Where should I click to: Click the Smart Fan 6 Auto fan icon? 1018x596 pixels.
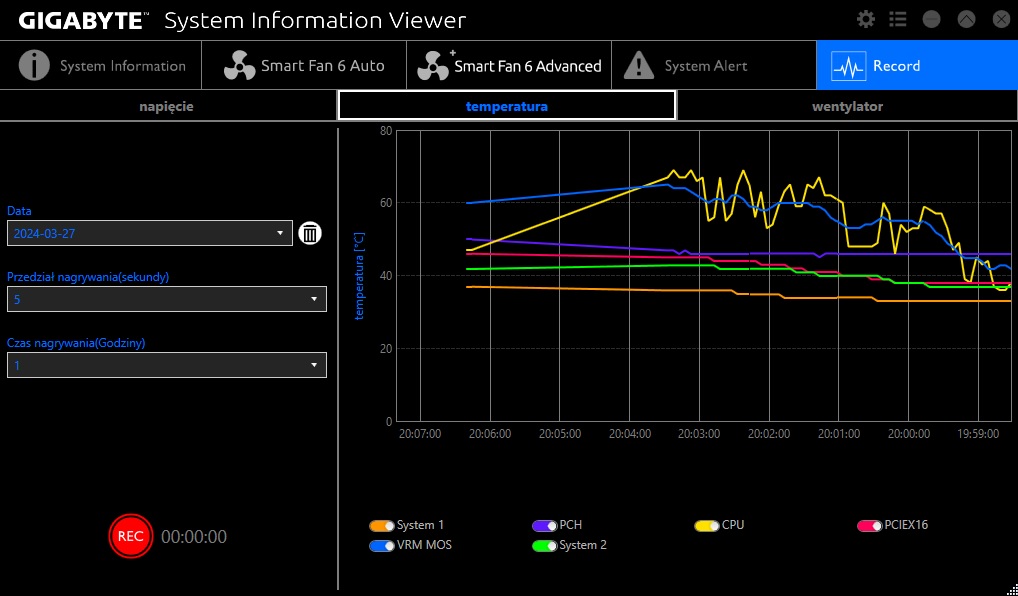pyautogui.click(x=240, y=66)
